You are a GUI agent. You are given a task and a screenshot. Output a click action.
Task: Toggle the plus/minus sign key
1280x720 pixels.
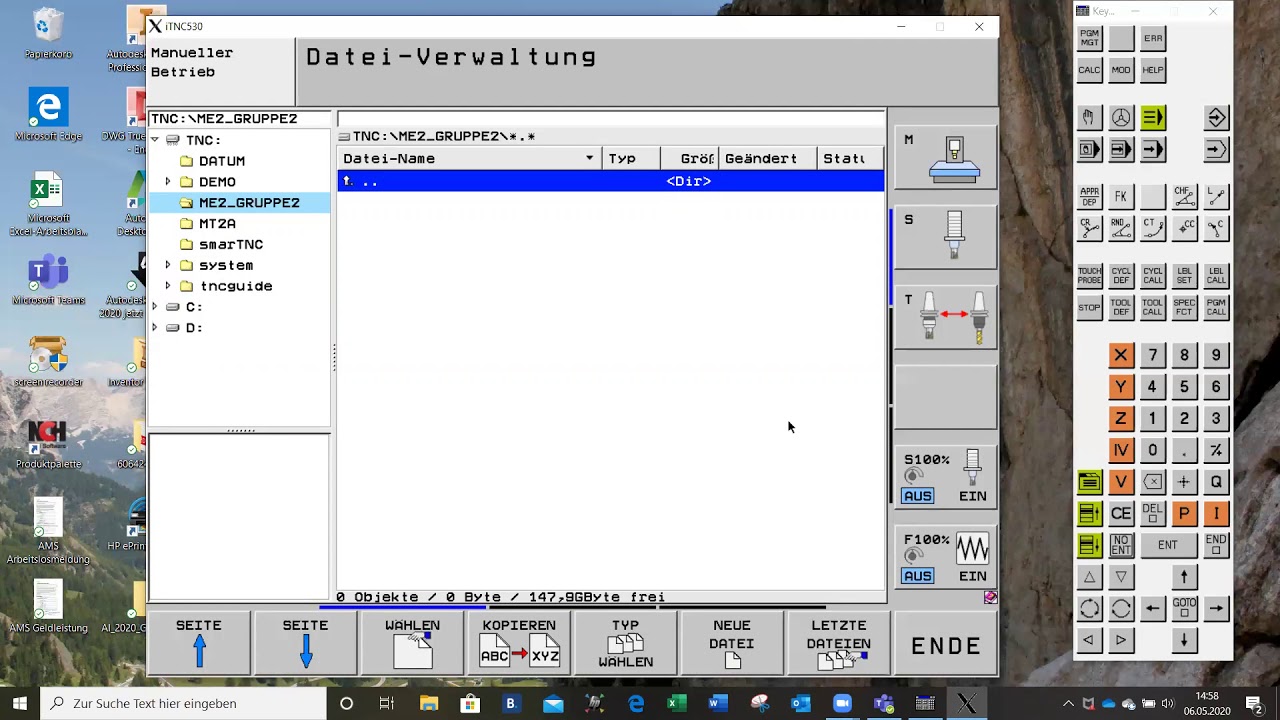click(1216, 450)
